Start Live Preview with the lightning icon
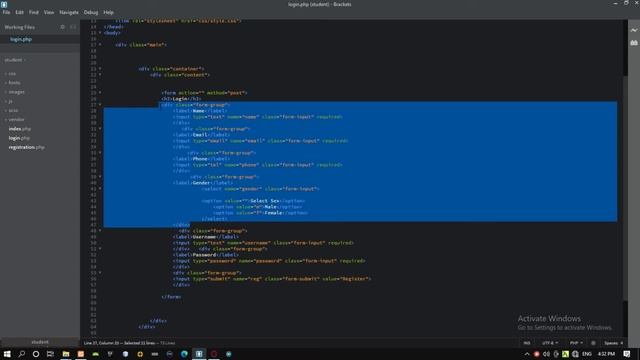Image resolution: width=640 pixels, height=360 pixels. pos(633,30)
